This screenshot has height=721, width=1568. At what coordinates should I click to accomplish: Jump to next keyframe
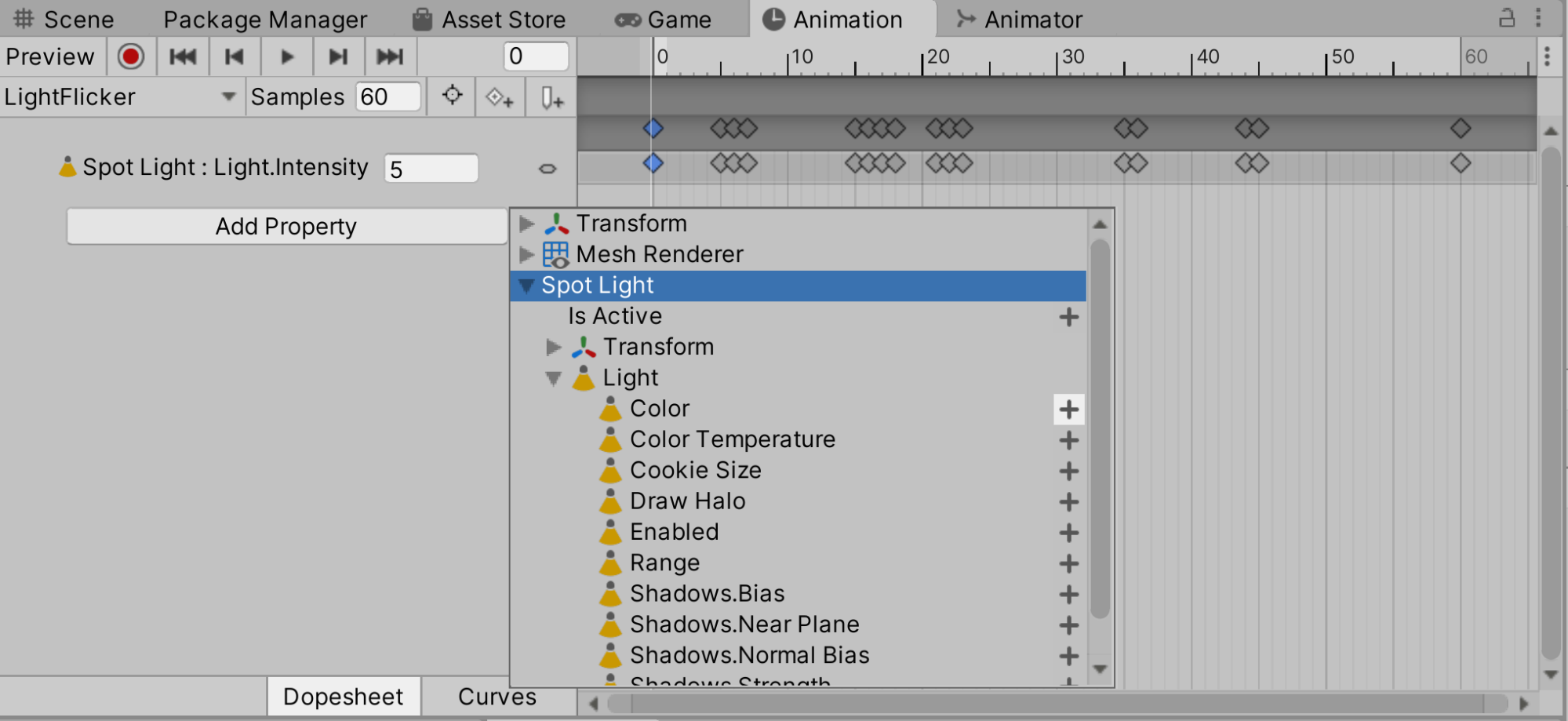click(338, 56)
